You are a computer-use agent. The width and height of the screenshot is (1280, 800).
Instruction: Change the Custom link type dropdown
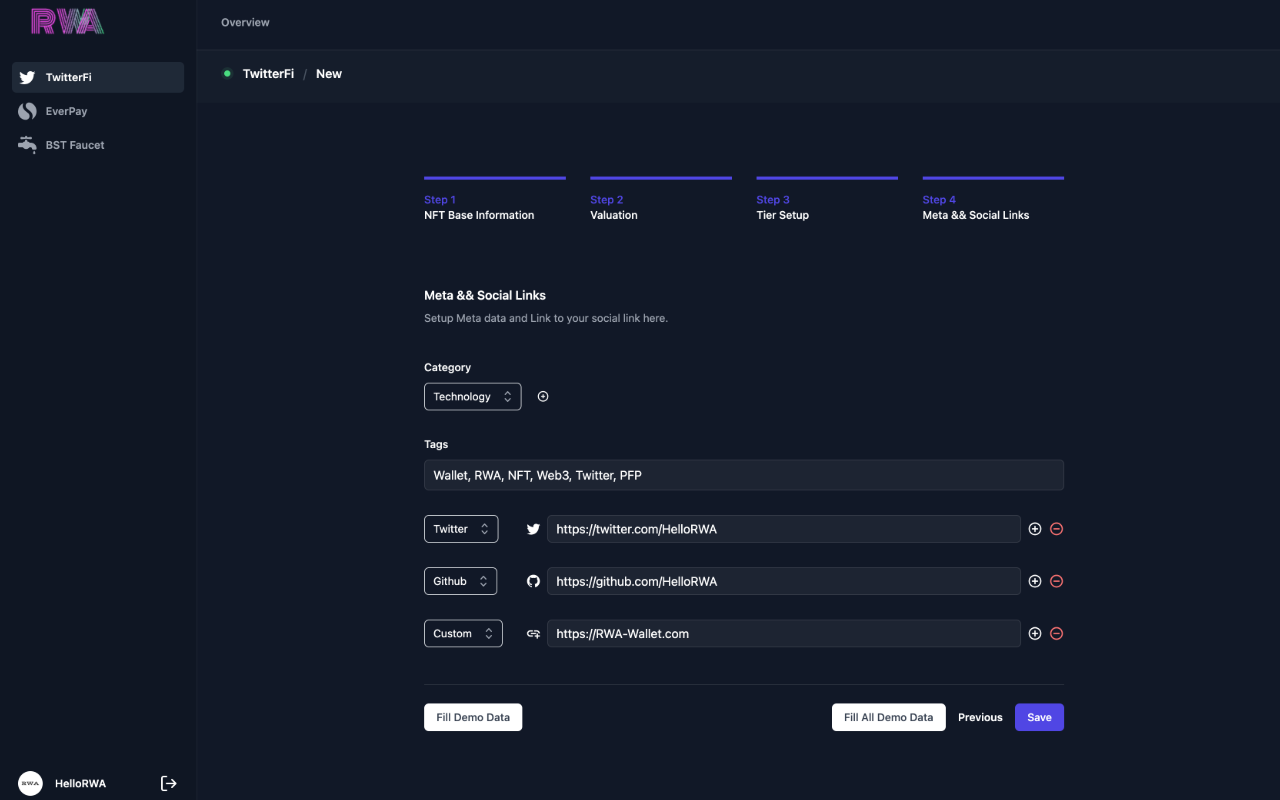[463, 633]
